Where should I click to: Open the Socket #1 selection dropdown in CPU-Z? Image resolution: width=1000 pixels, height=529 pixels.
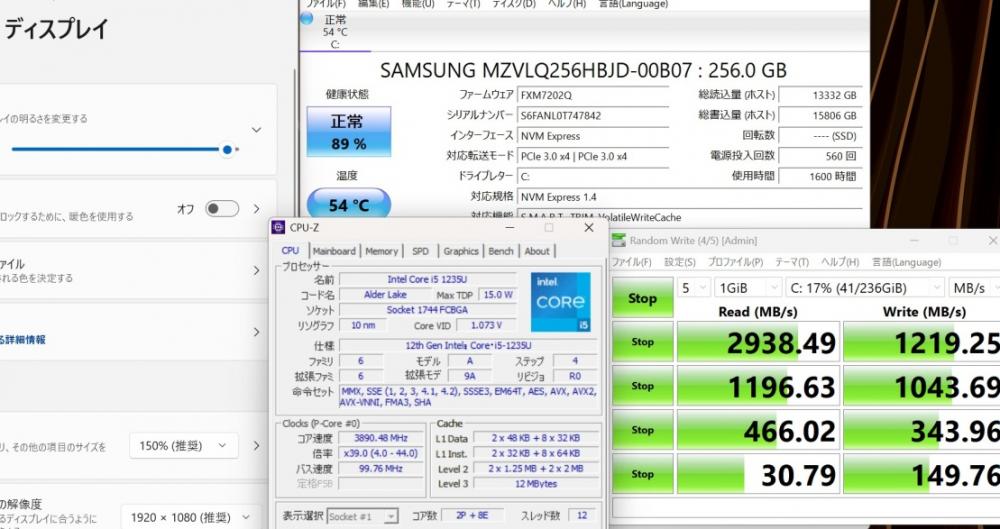[363, 516]
